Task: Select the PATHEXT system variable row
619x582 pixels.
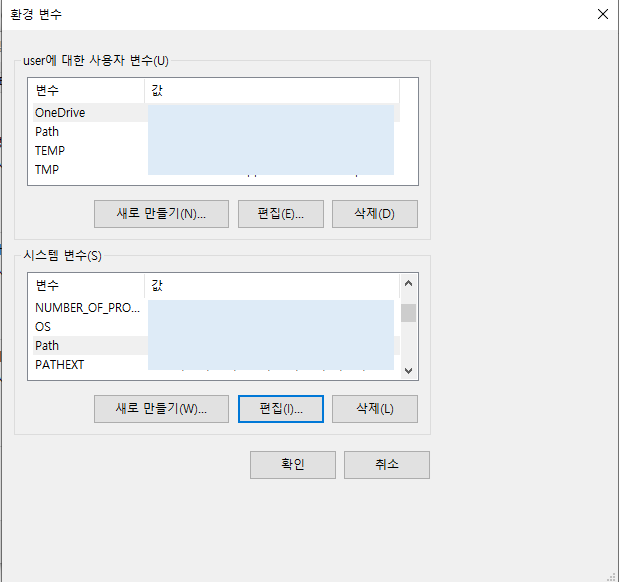Action: [216, 364]
